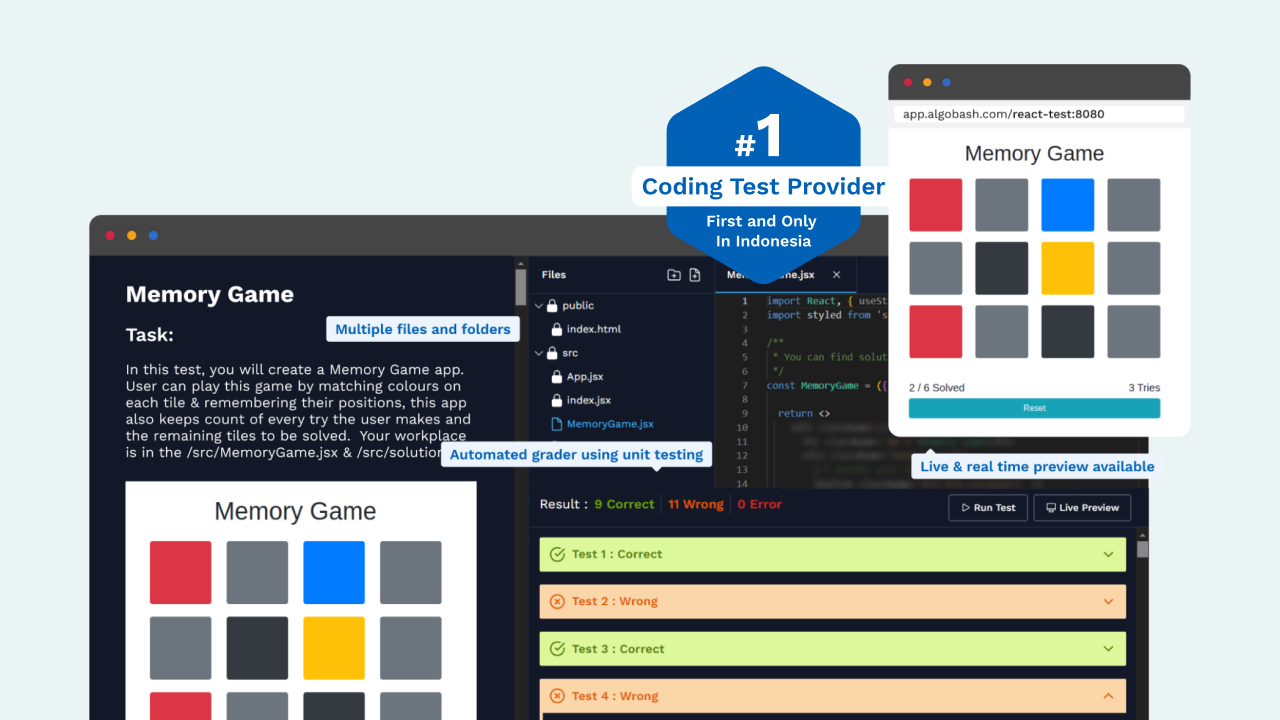
Task: Select the src folder name
Action: tap(570, 353)
